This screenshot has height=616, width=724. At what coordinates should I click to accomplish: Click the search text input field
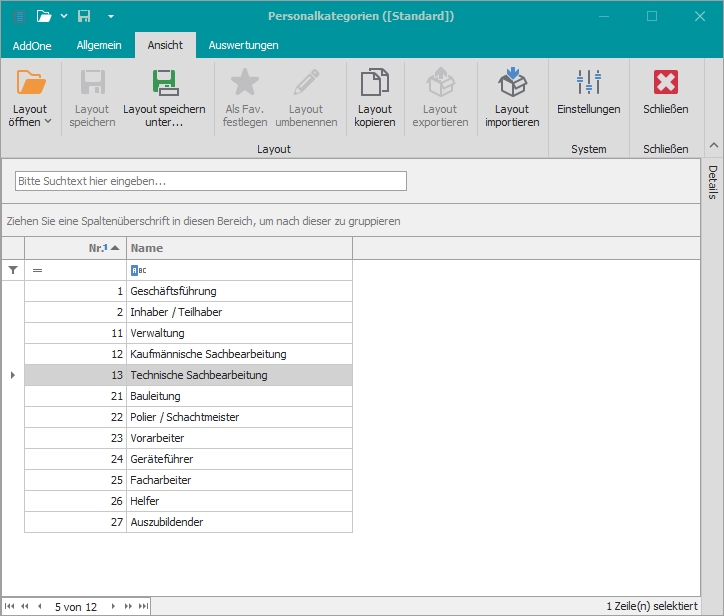(x=211, y=181)
